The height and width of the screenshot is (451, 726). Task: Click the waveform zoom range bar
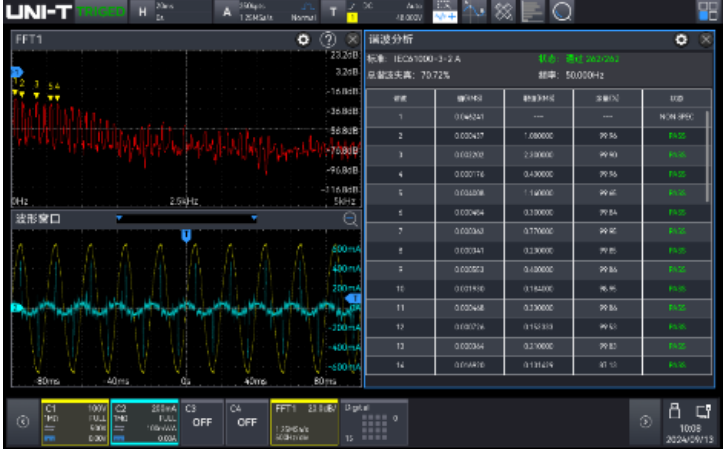(186, 218)
